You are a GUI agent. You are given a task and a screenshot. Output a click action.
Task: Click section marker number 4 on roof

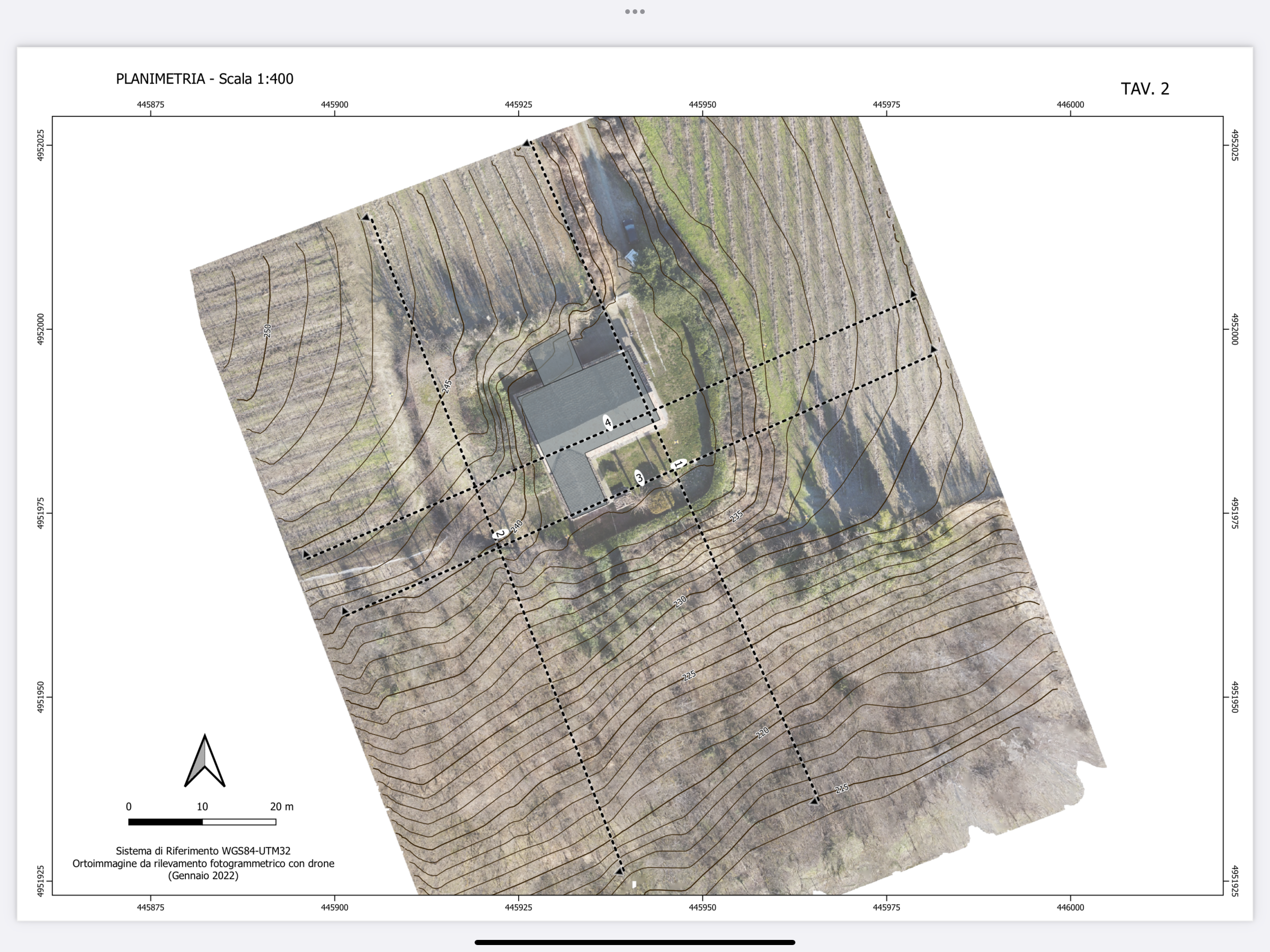point(608,423)
